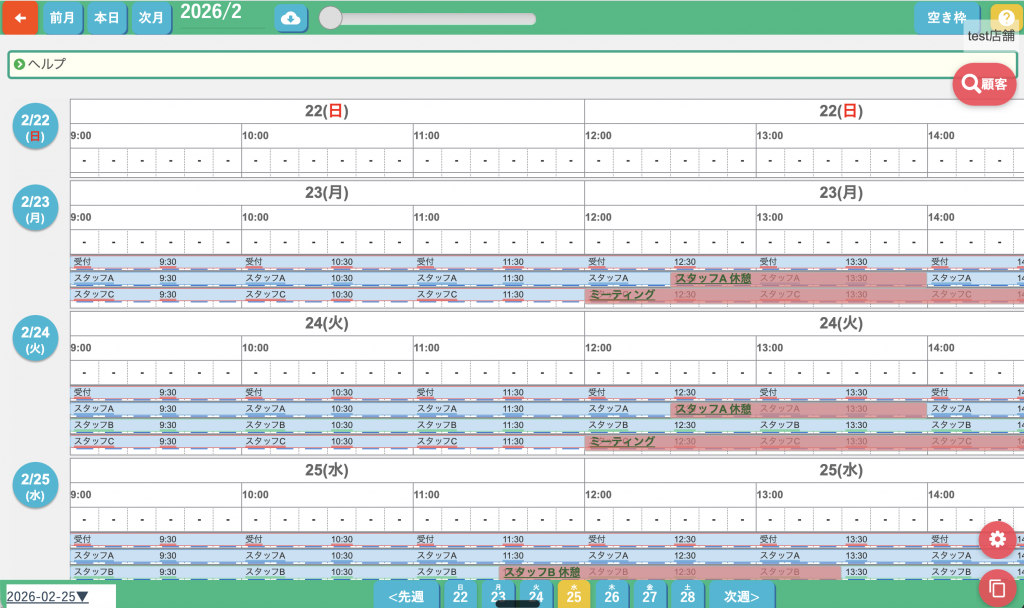Open the yellow question mark help icon

[x=1004, y=18]
